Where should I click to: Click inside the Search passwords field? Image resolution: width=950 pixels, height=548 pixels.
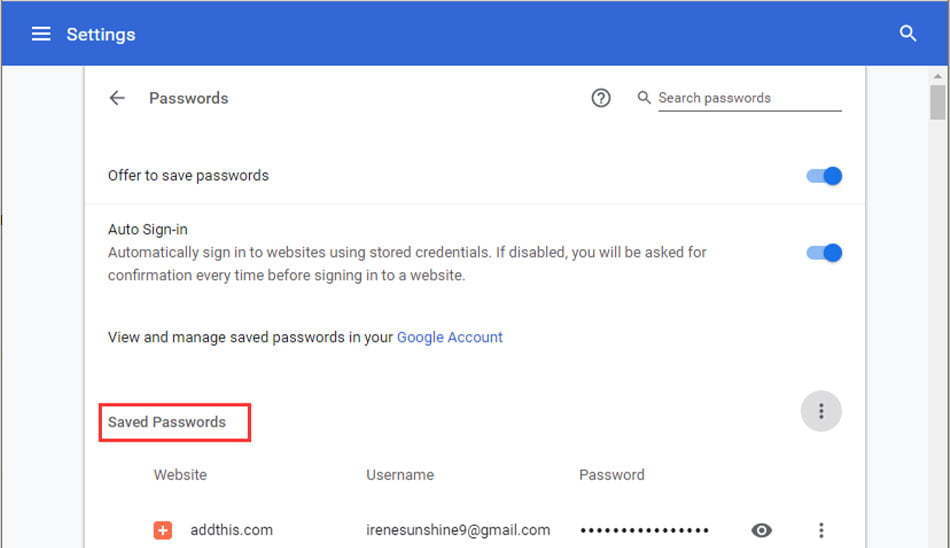tap(749, 98)
